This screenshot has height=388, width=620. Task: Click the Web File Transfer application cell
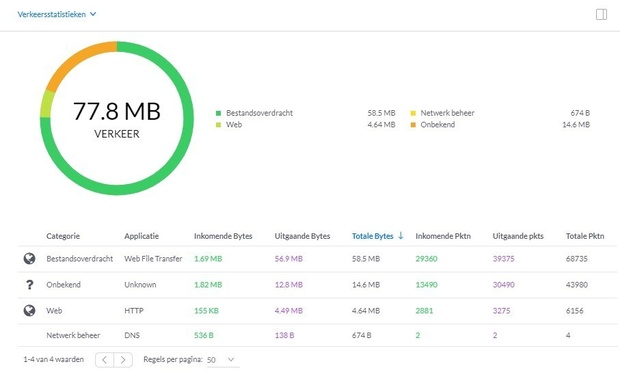tap(153, 259)
